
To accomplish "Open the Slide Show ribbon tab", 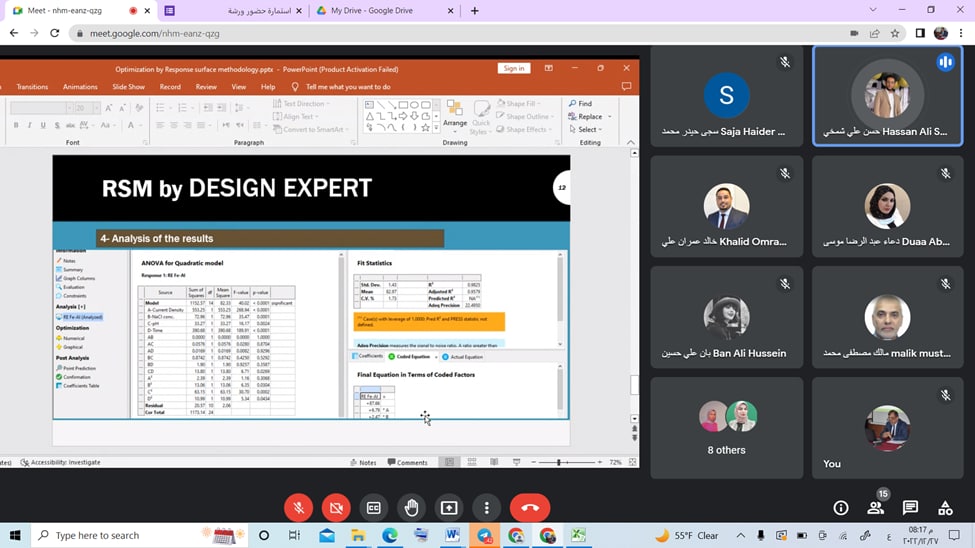I will 128,87.
